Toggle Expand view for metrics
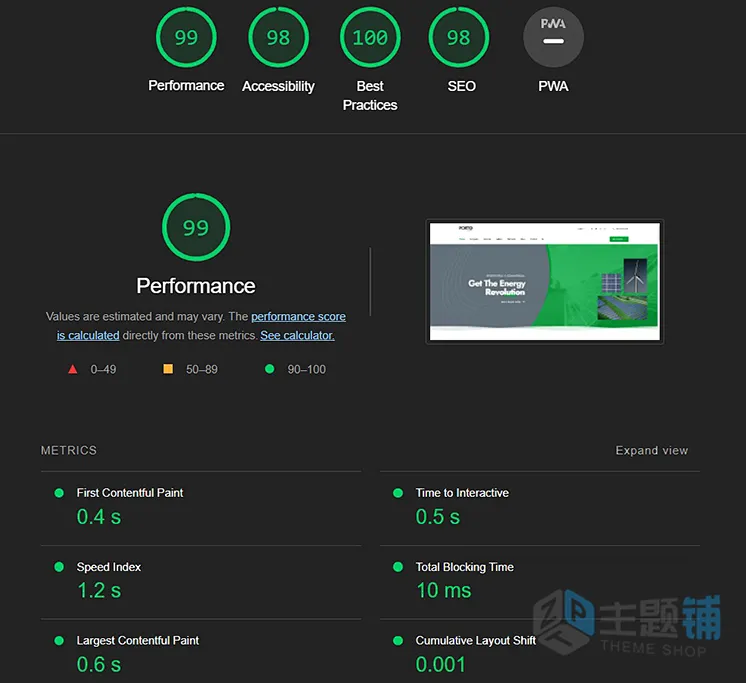This screenshot has width=746, height=683. point(652,450)
